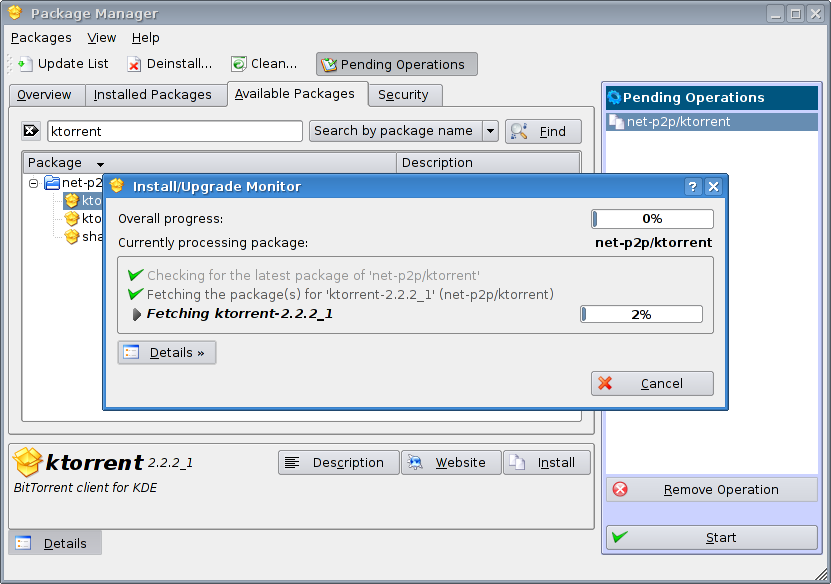Maximize the Package Manager window
This screenshot has width=831, height=584.
coord(795,14)
